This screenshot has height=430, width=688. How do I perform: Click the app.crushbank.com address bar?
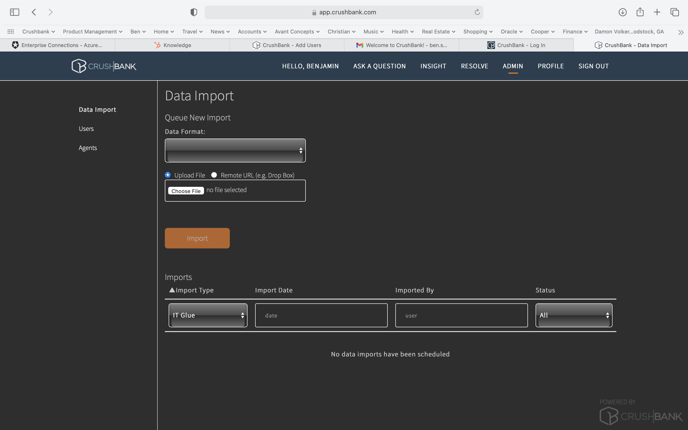[x=344, y=12]
